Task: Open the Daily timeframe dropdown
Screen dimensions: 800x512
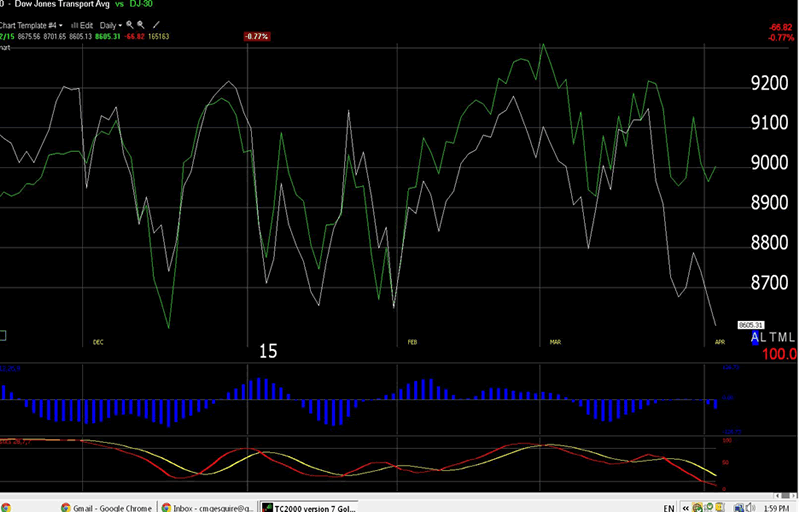Action: [109, 24]
